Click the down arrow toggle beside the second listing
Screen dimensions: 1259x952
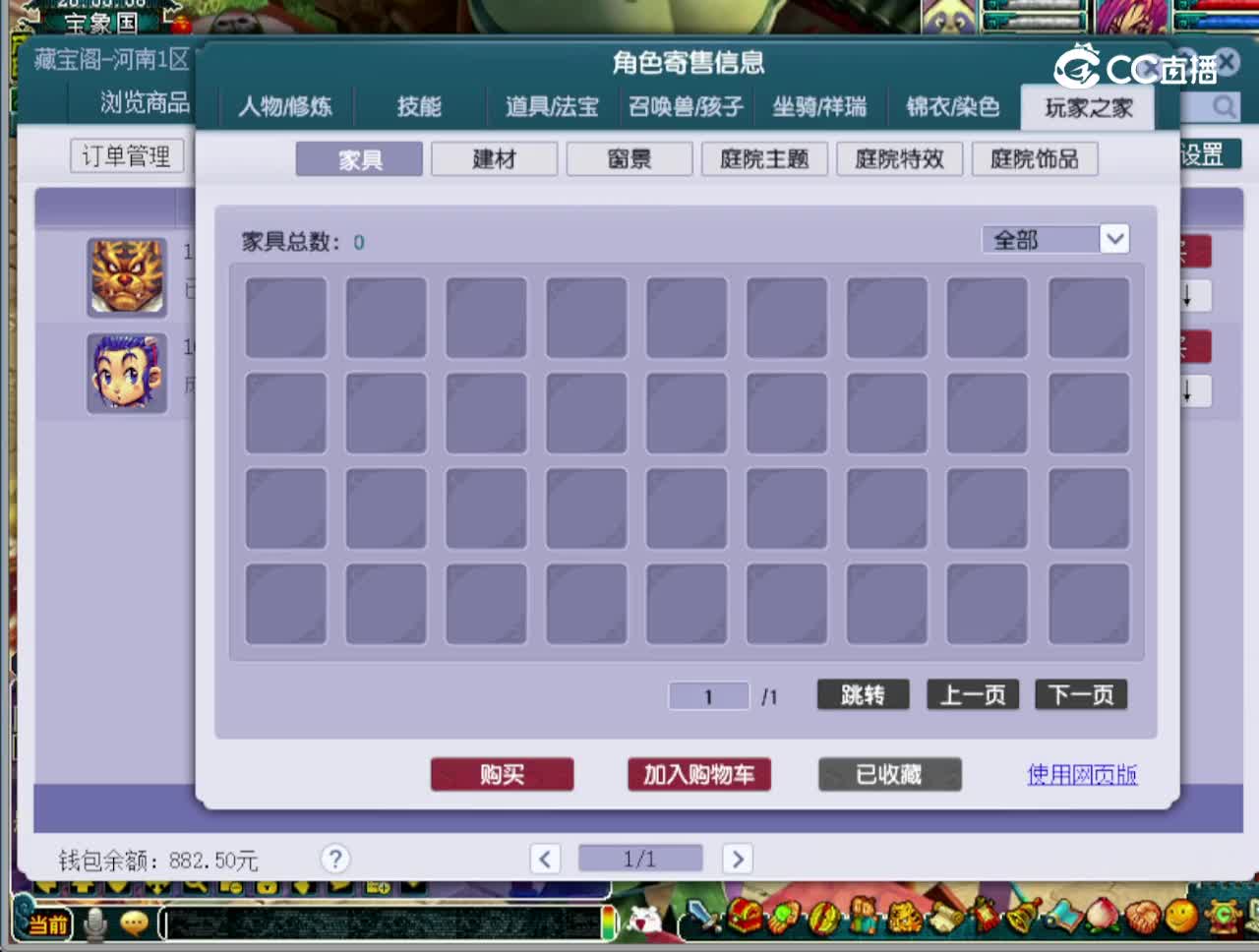click(x=1189, y=391)
